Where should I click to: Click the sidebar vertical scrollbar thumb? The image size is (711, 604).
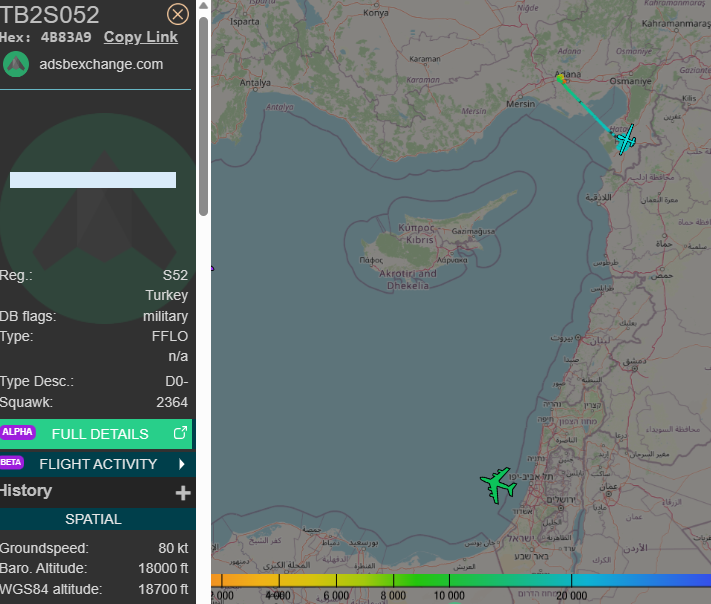click(204, 116)
